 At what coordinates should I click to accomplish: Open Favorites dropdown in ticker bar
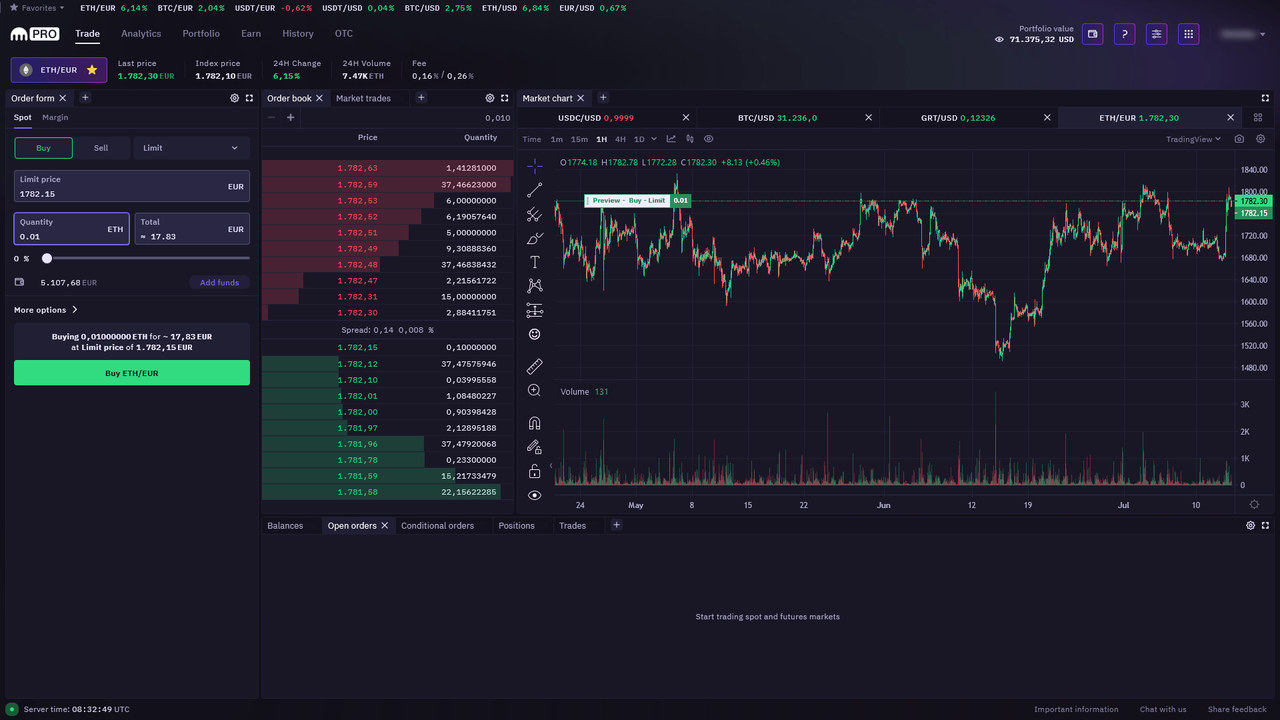point(37,8)
